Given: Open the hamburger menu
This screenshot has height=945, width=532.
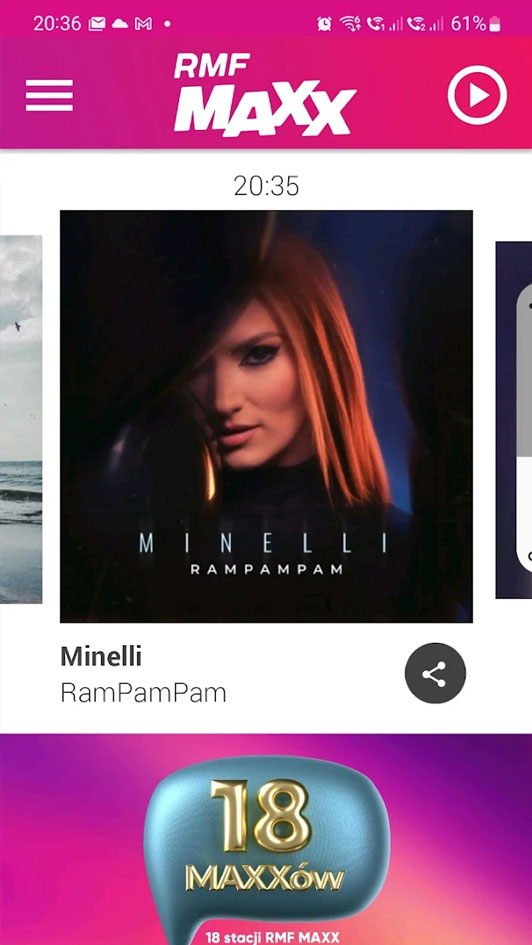Looking at the screenshot, I should click(x=49, y=95).
